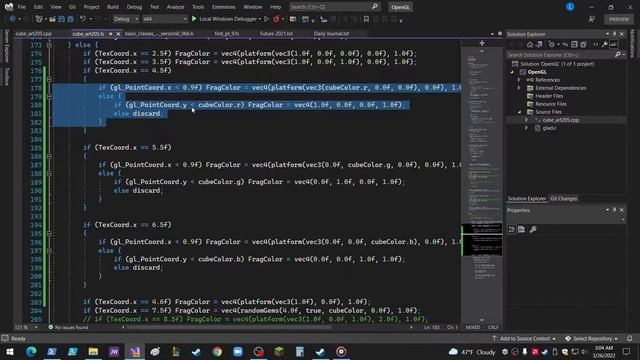
Task: Click the editor split window plus icon
Action: coord(482,43)
